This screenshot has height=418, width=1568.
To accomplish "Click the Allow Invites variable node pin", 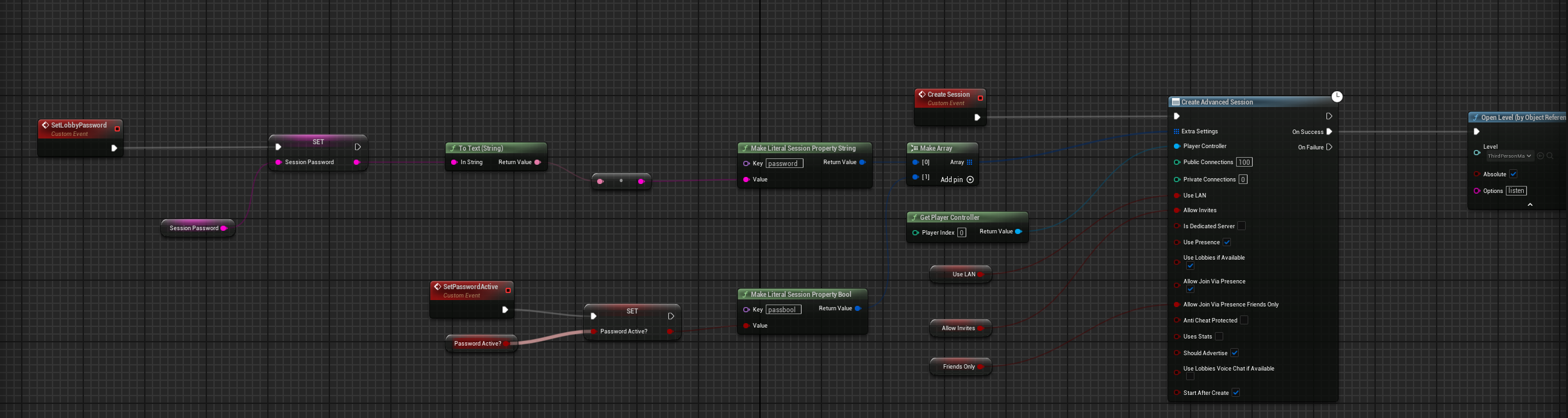I will click(980, 328).
